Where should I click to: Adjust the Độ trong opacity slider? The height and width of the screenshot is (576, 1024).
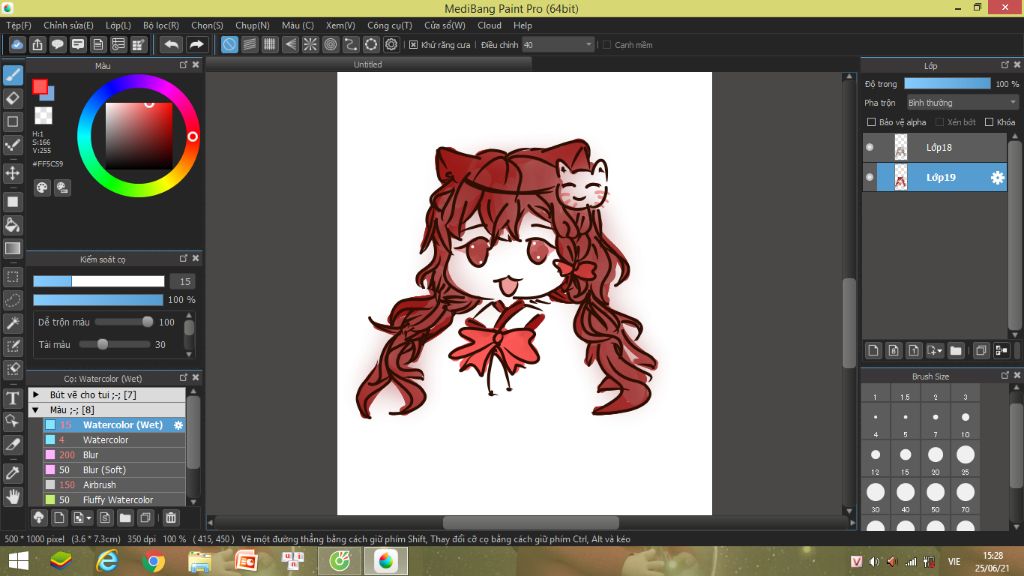tap(947, 84)
